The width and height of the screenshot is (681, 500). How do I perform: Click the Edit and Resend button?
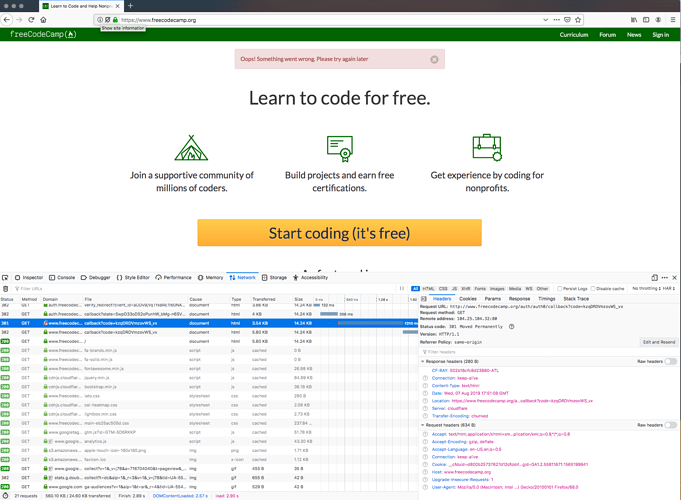point(659,342)
